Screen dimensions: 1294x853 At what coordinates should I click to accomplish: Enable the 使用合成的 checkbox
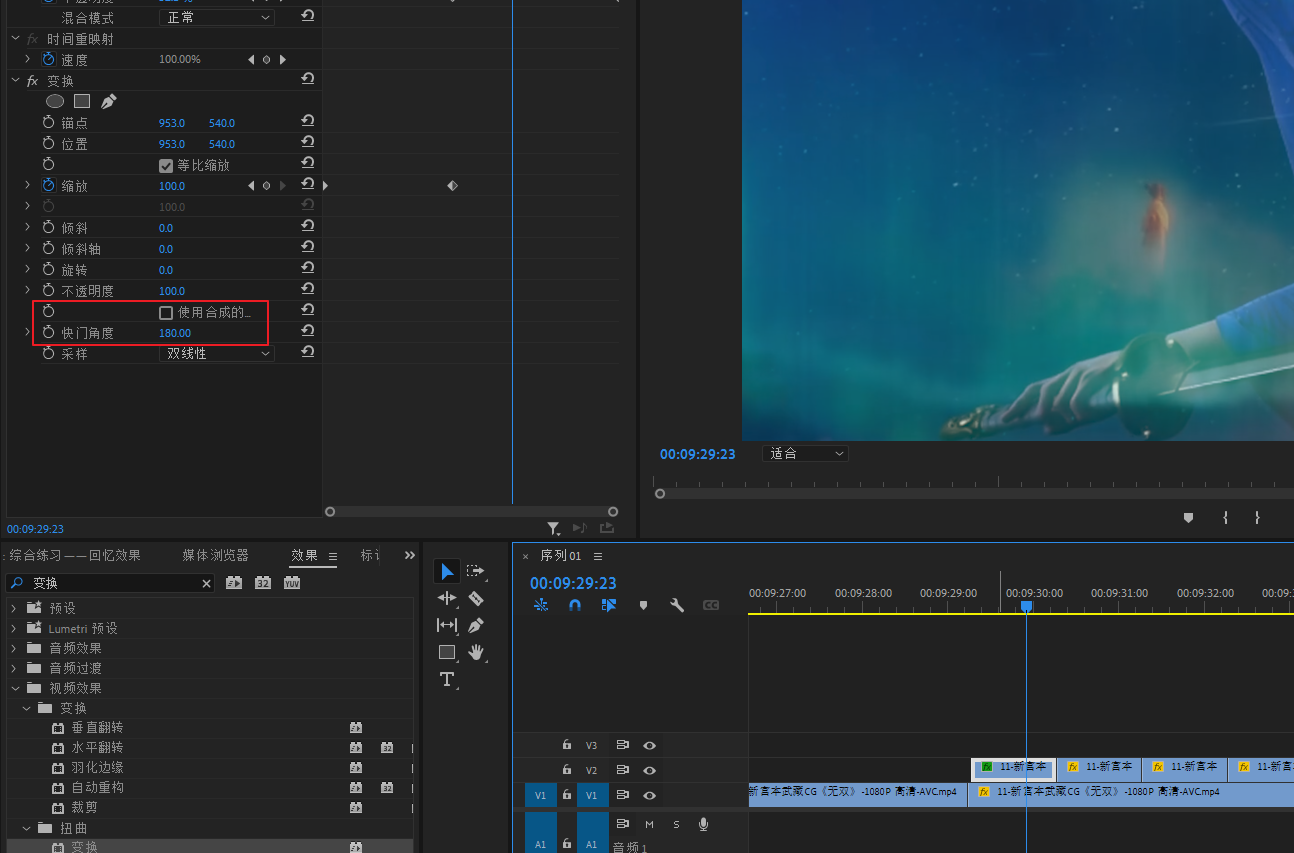166,313
